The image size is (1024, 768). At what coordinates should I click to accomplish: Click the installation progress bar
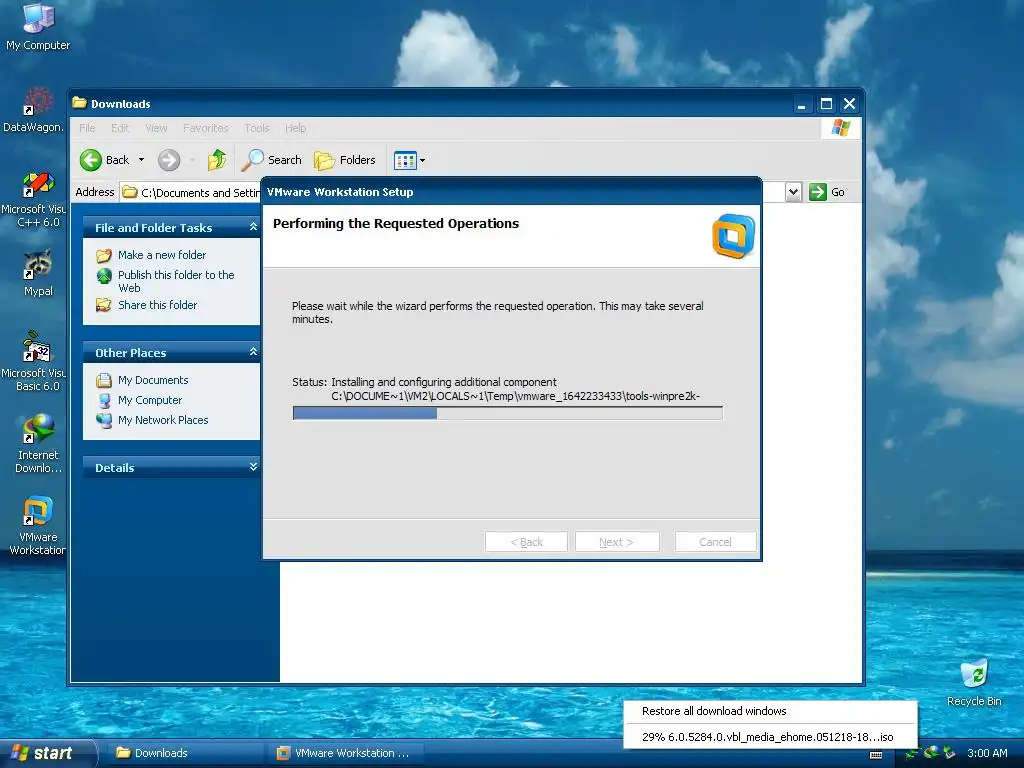pos(507,413)
